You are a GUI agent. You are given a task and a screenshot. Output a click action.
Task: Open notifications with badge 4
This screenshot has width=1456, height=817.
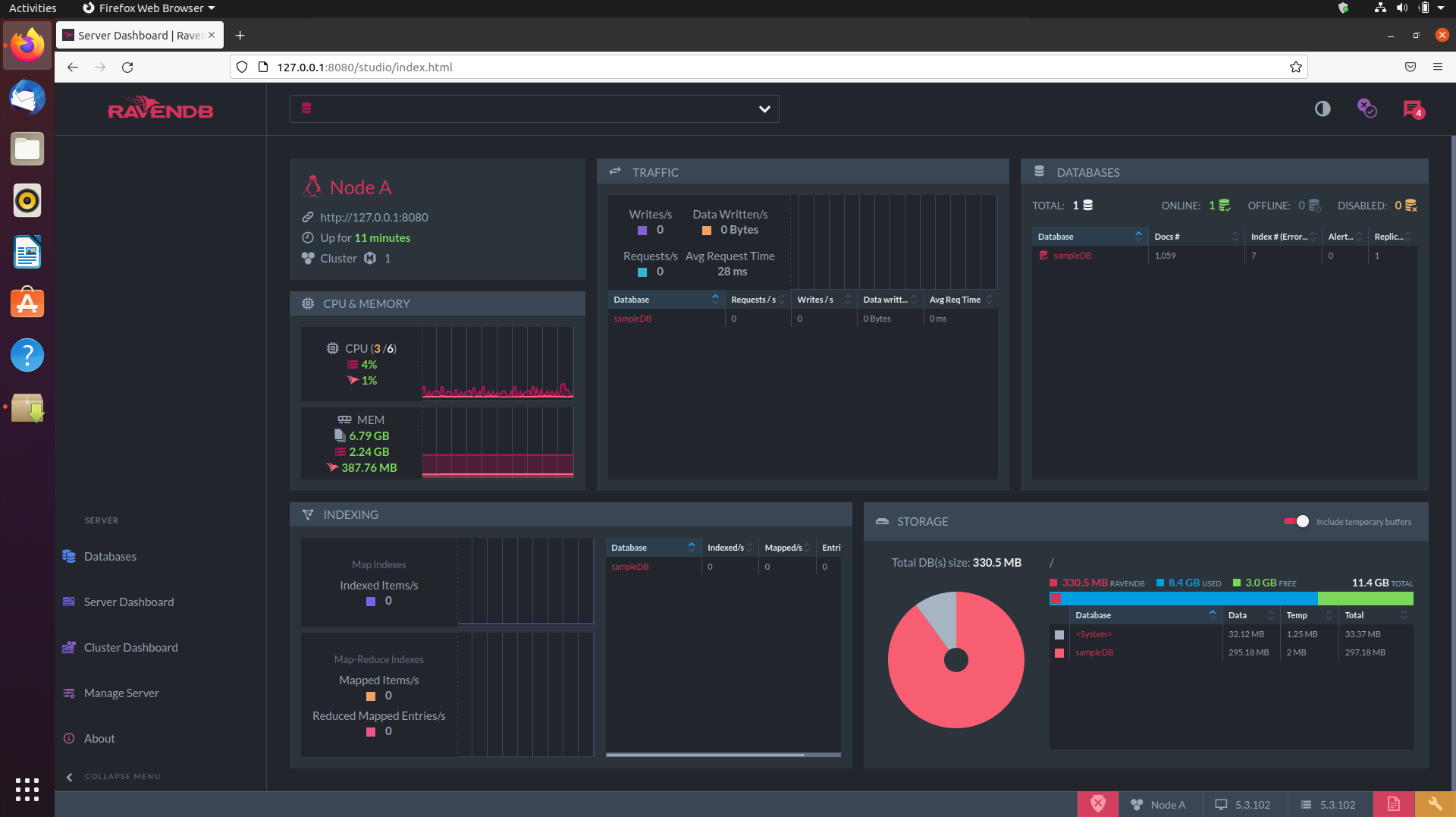tap(1414, 109)
